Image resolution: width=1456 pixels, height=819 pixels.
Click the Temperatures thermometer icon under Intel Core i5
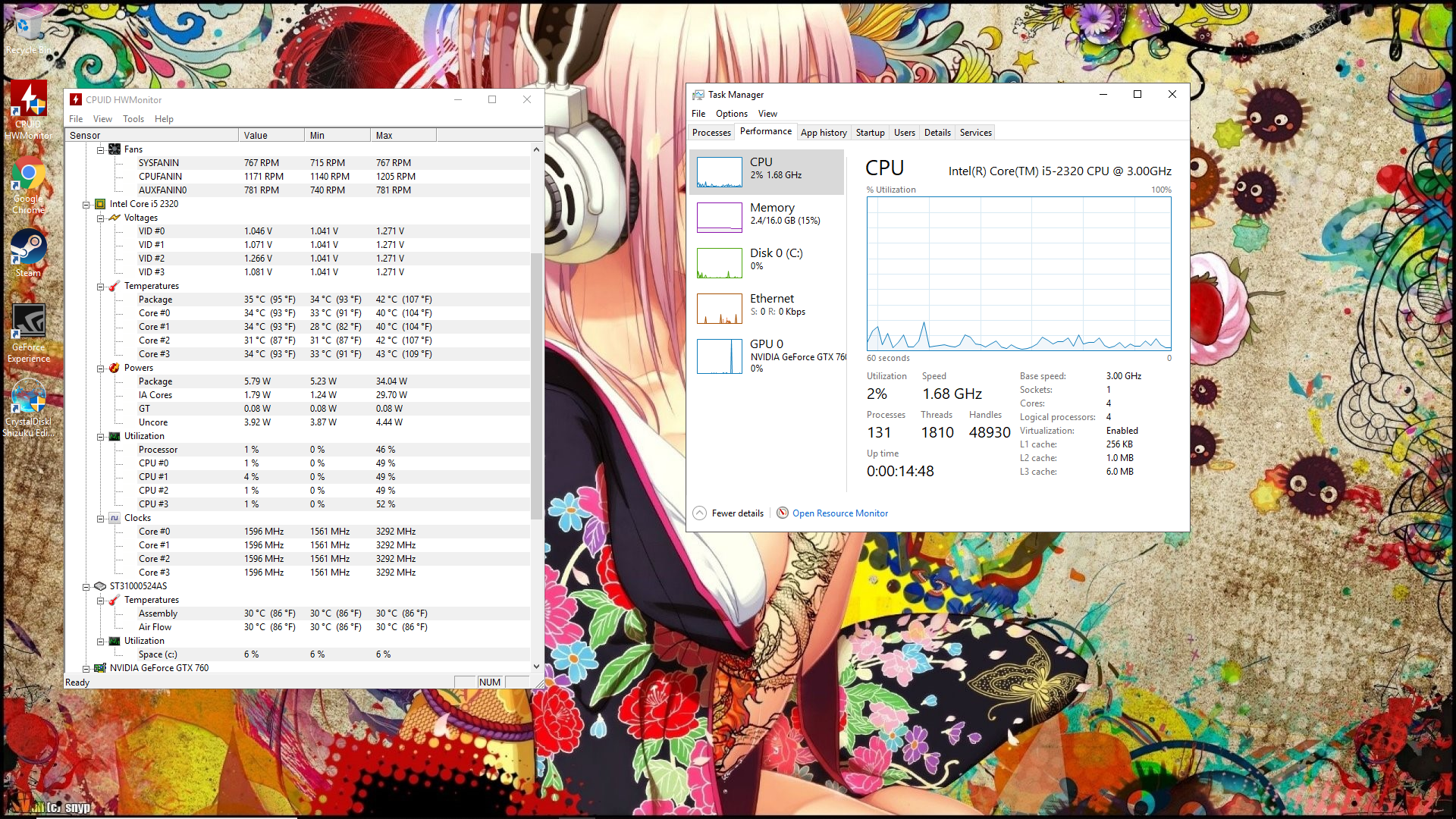(115, 286)
